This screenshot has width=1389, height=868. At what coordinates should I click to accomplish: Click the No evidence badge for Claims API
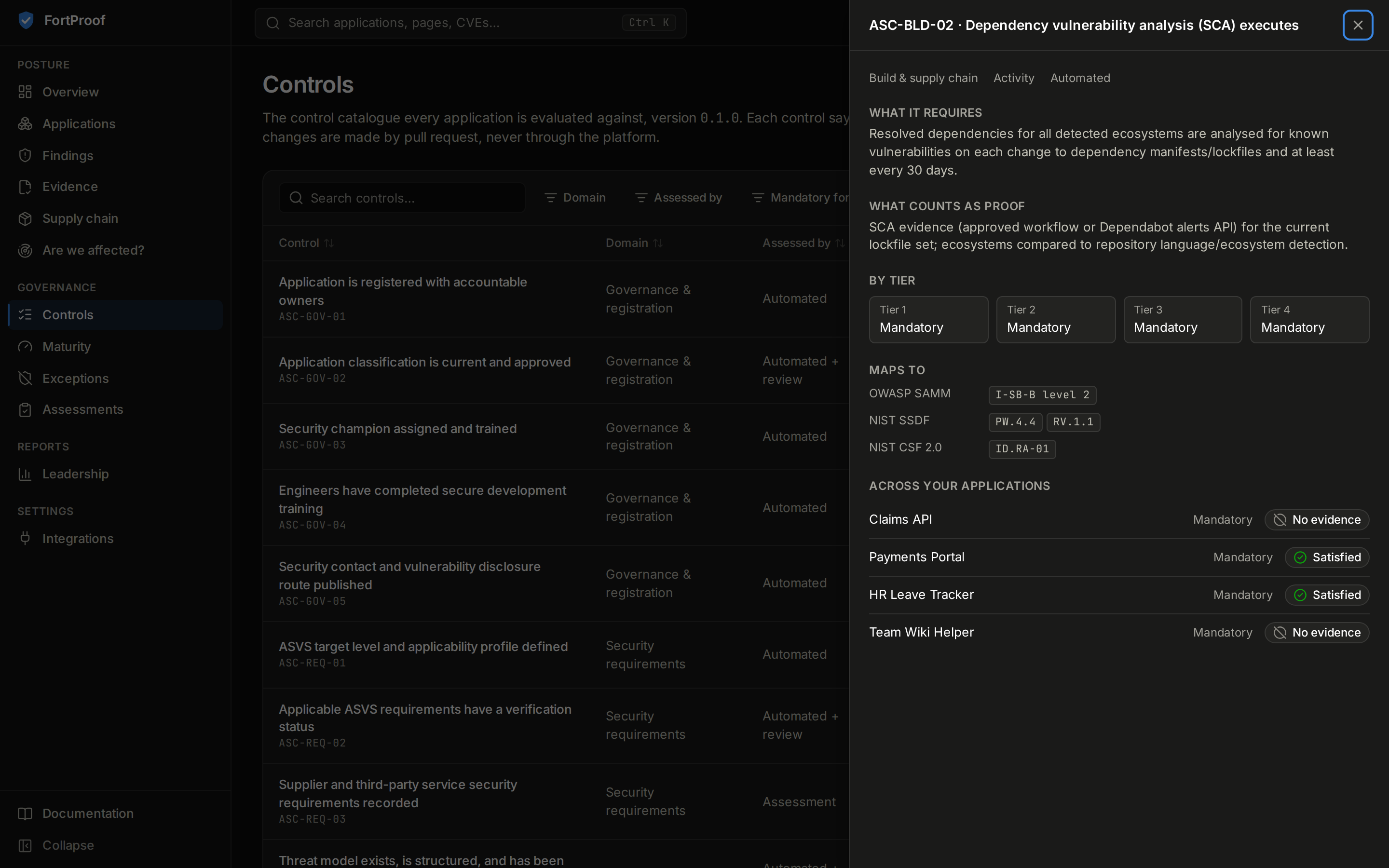click(x=1316, y=519)
